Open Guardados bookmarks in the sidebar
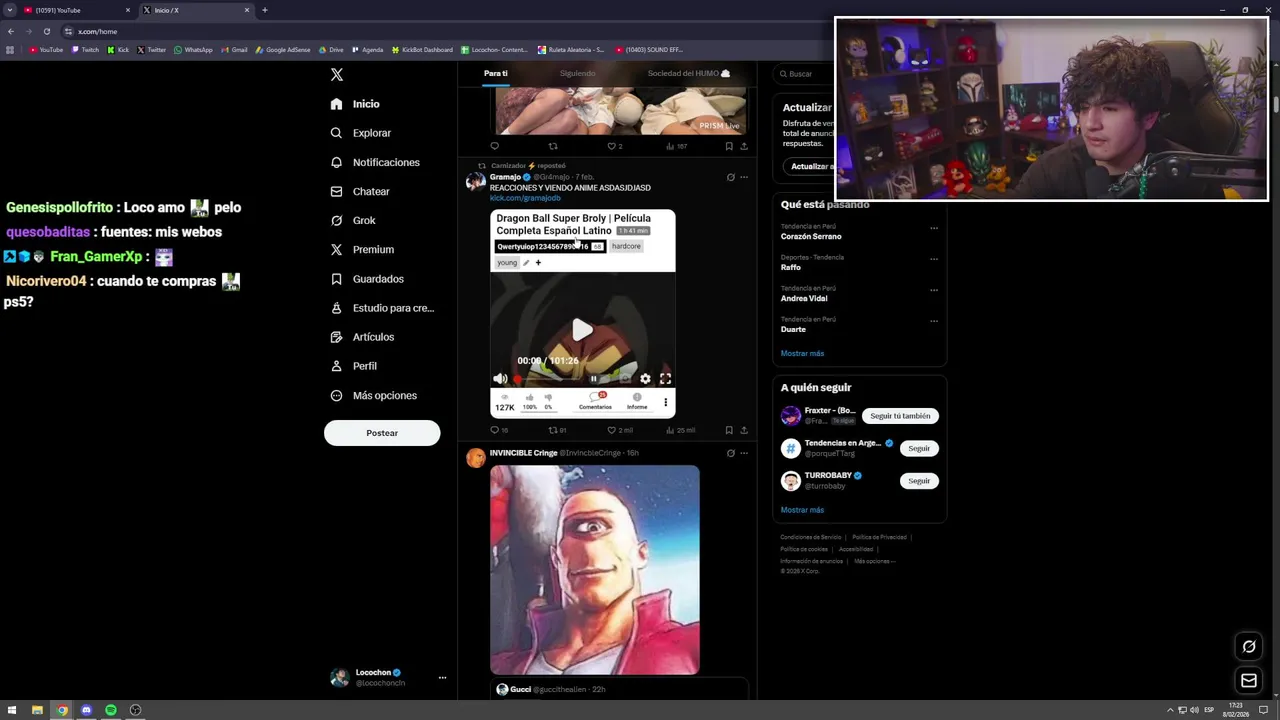 tap(367, 279)
